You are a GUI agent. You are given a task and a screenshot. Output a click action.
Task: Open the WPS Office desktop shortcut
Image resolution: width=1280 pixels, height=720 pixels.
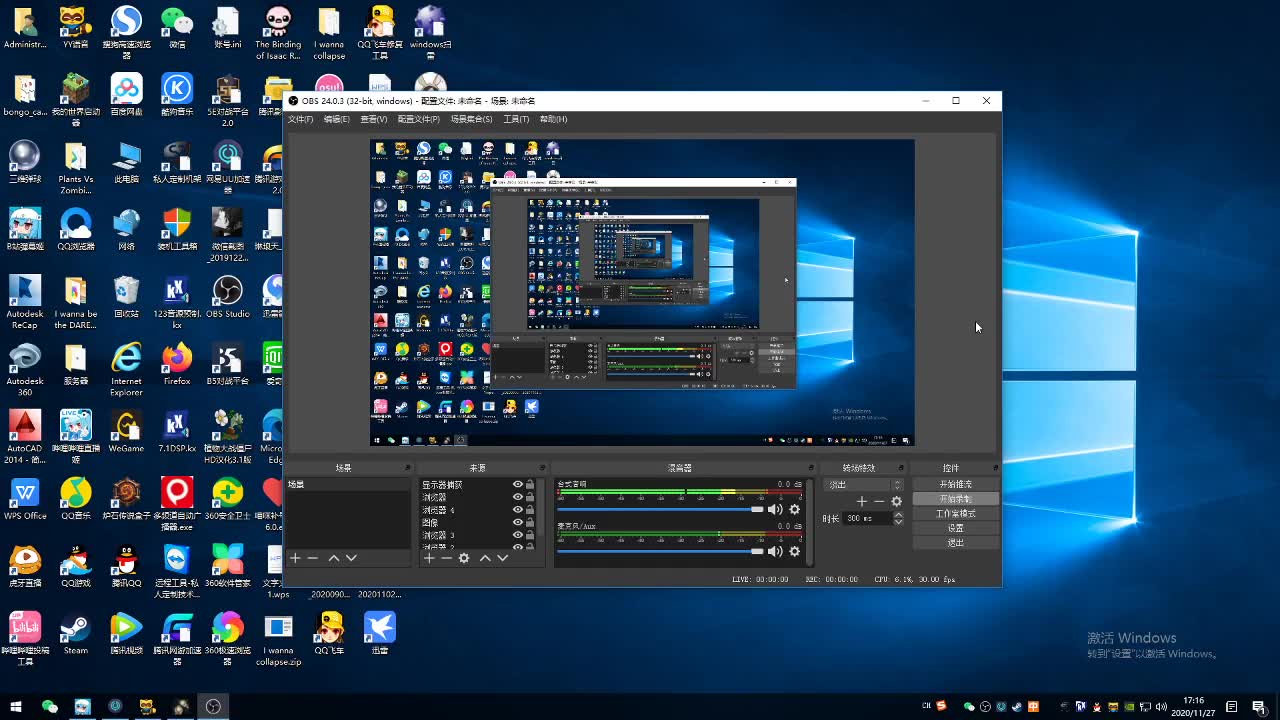point(25,499)
